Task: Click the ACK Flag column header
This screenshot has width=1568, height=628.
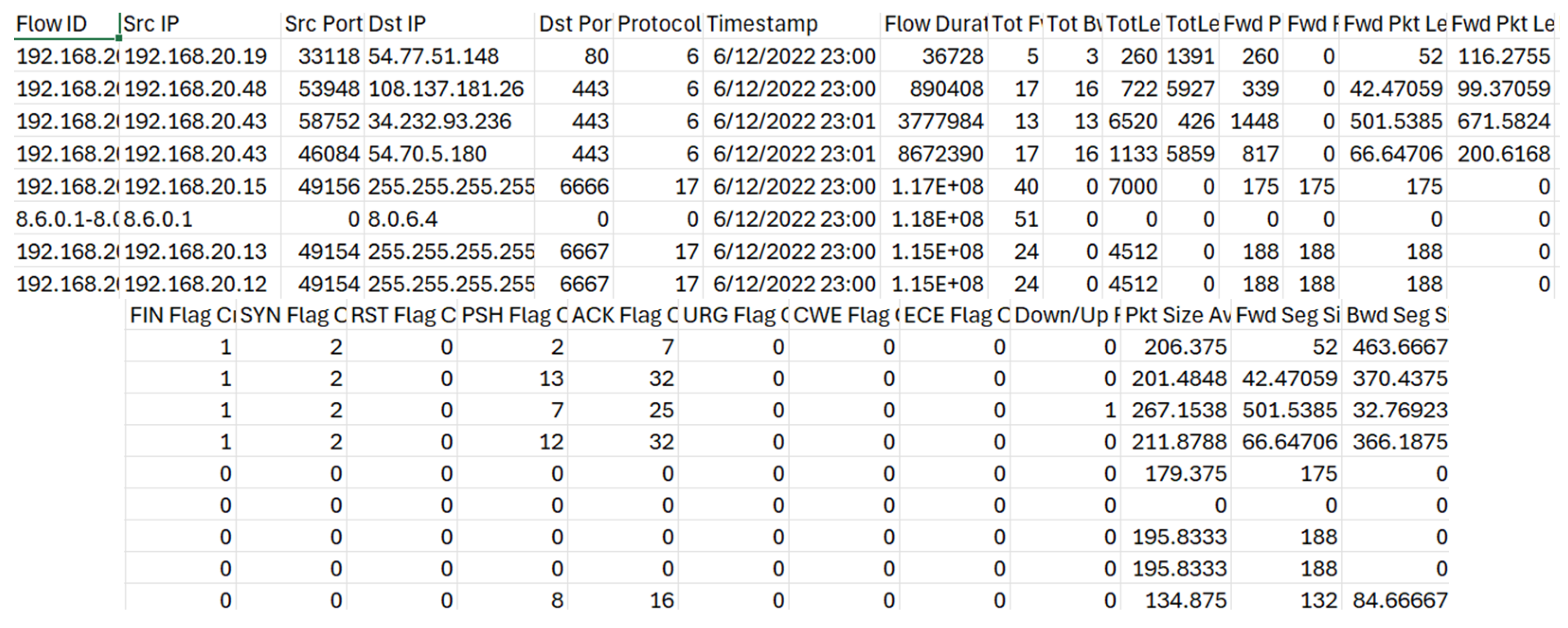Action: 623,315
